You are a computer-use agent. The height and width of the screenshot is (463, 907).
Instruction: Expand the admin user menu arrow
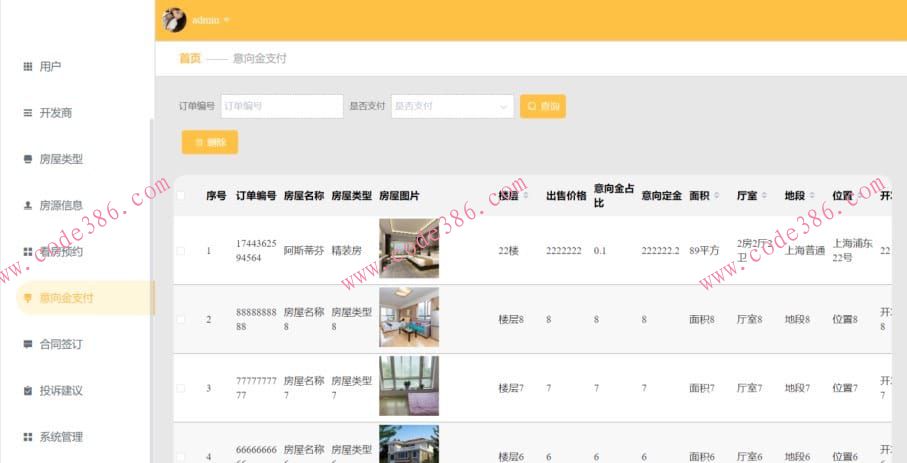tap(226, 20)
